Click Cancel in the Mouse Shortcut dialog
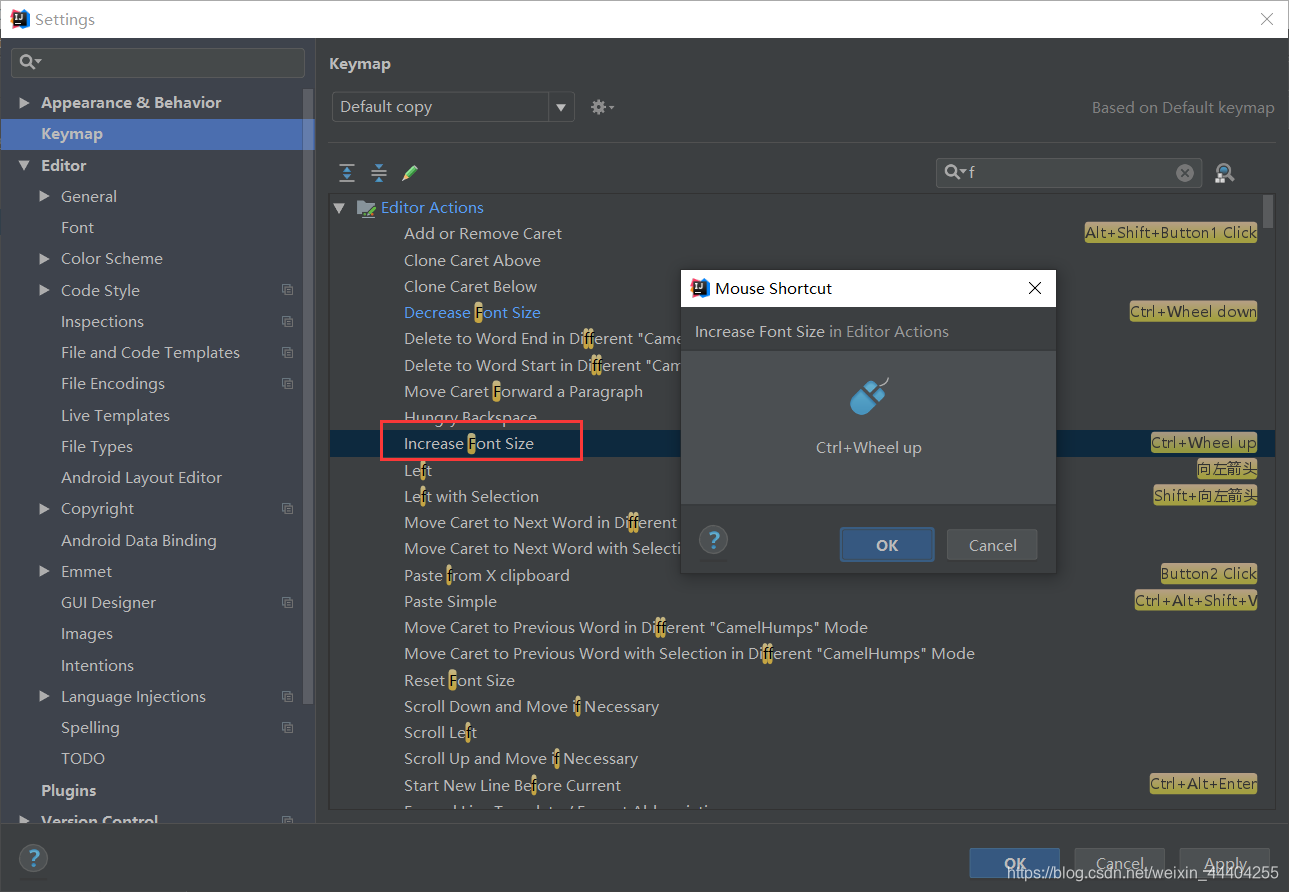The height and width of the screenshot is (892, 1289). tap(992, 545)
